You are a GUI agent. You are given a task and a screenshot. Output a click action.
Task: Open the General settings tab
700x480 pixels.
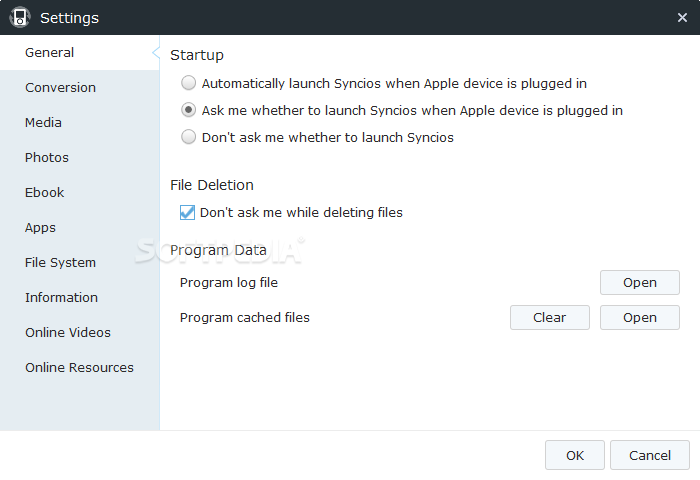point(79,53)
